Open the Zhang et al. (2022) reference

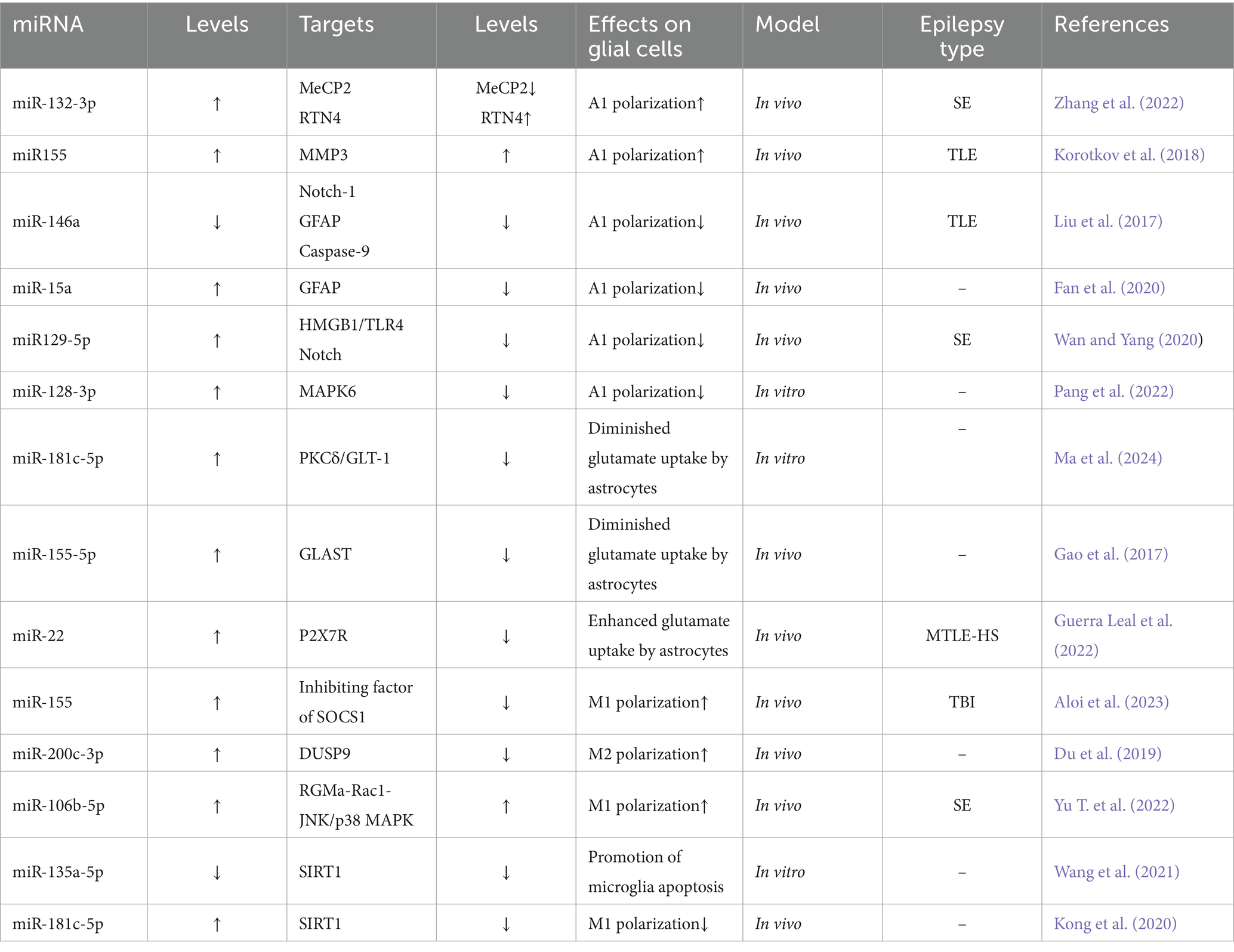1119,103
